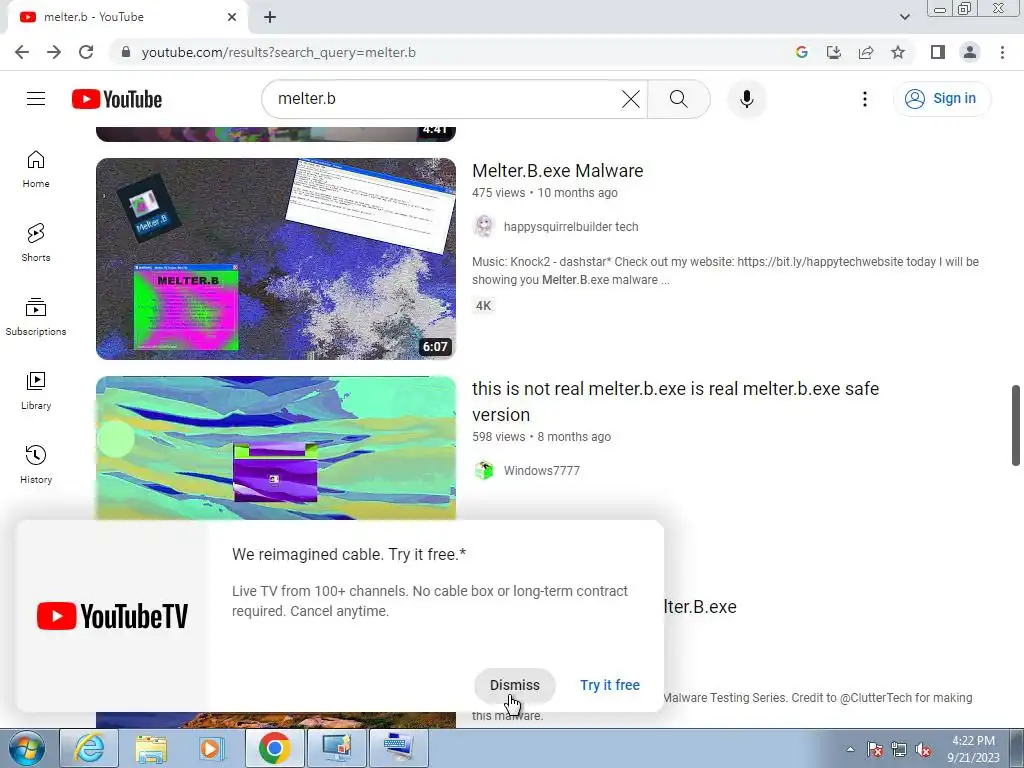Open History in the sidebar

(36, 464)
